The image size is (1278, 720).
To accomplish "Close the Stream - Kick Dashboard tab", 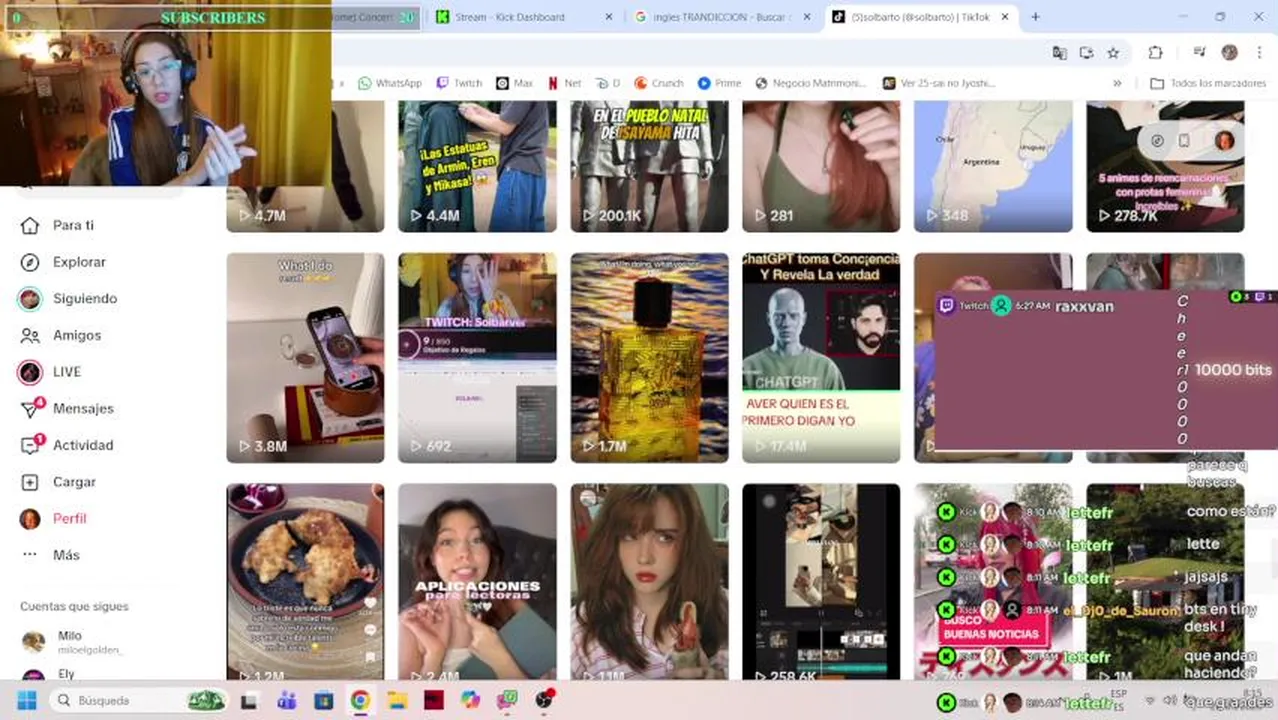I will [x=609, y=17].
